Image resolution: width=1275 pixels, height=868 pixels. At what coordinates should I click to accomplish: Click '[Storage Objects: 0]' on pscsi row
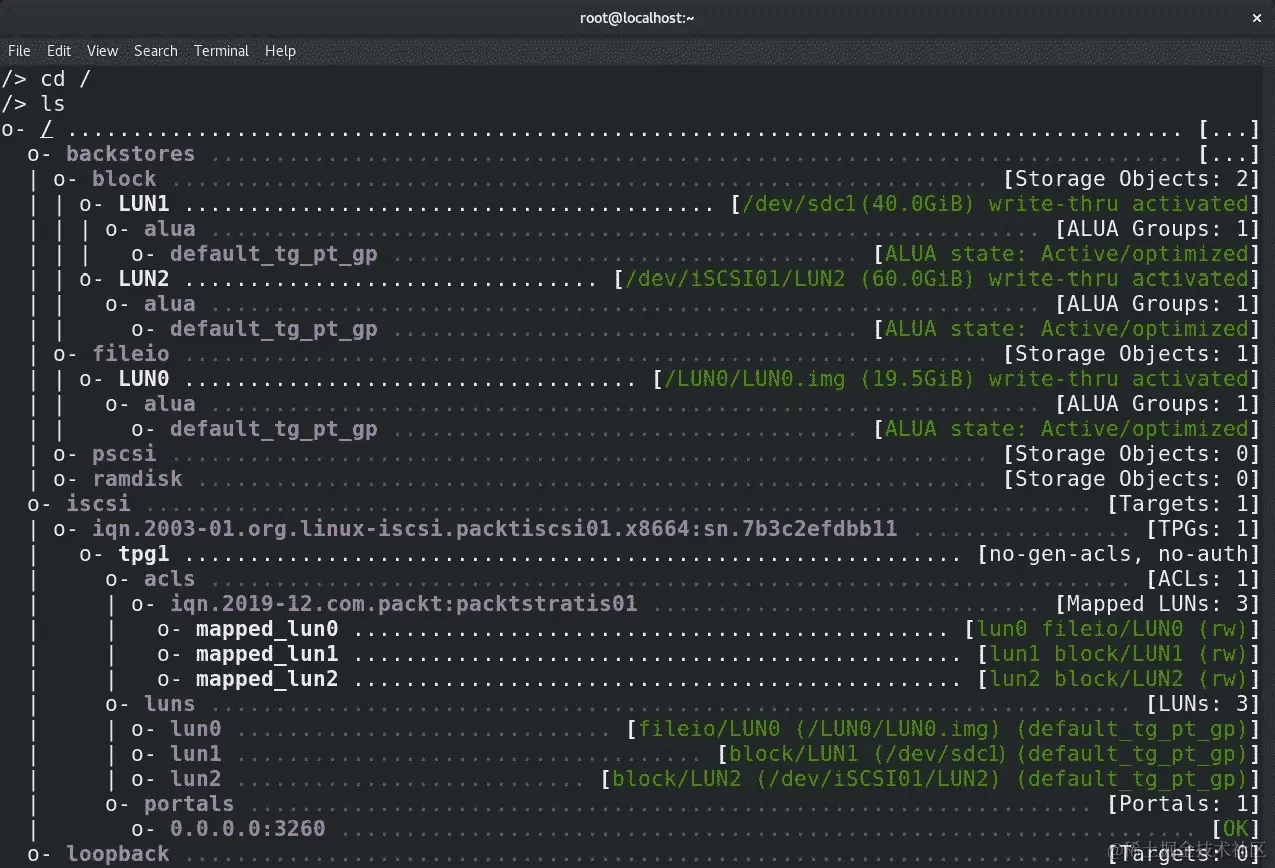tap(1130, 454)
